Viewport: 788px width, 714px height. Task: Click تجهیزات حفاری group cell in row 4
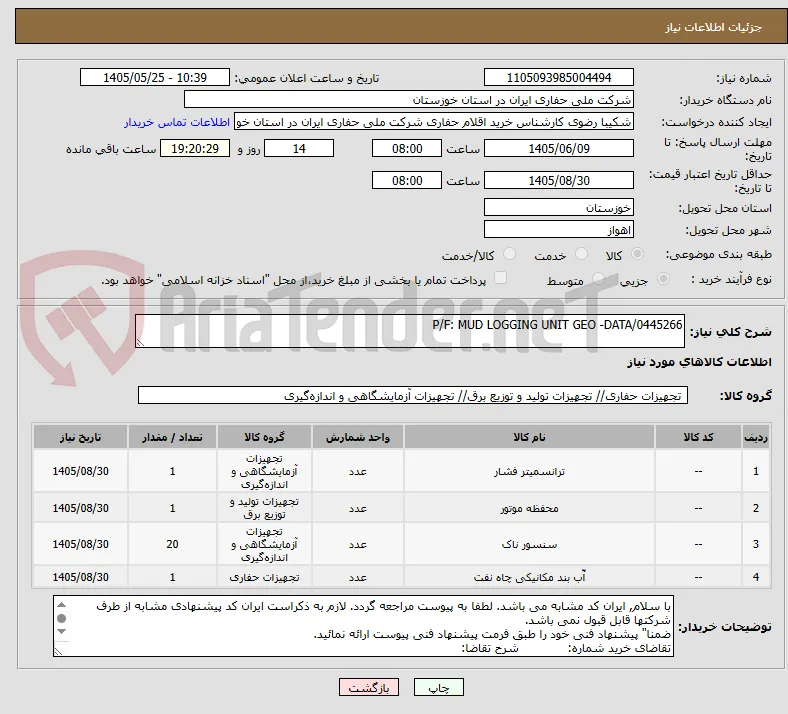click(264, 577)
